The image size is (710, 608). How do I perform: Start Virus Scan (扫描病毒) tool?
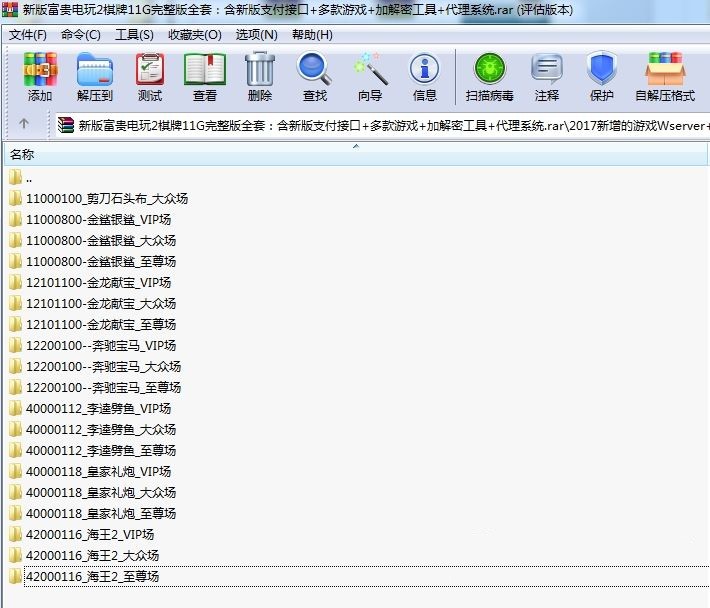[489, 77]
